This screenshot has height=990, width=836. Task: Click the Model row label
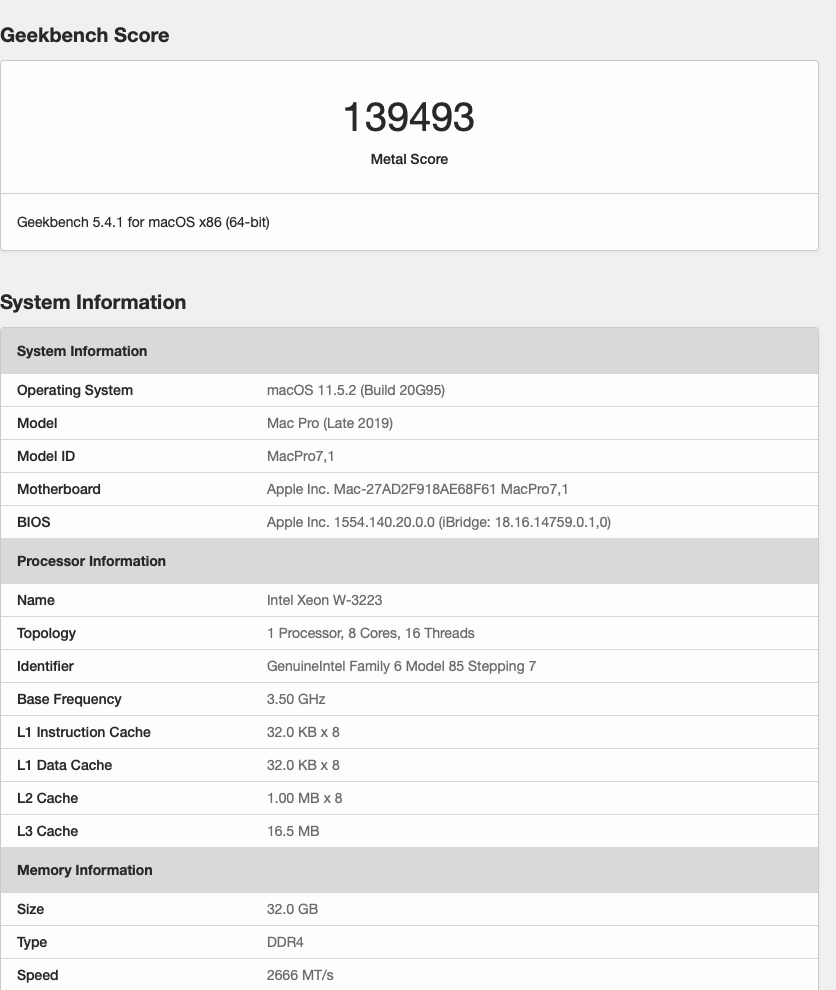(x=37, y=423)
